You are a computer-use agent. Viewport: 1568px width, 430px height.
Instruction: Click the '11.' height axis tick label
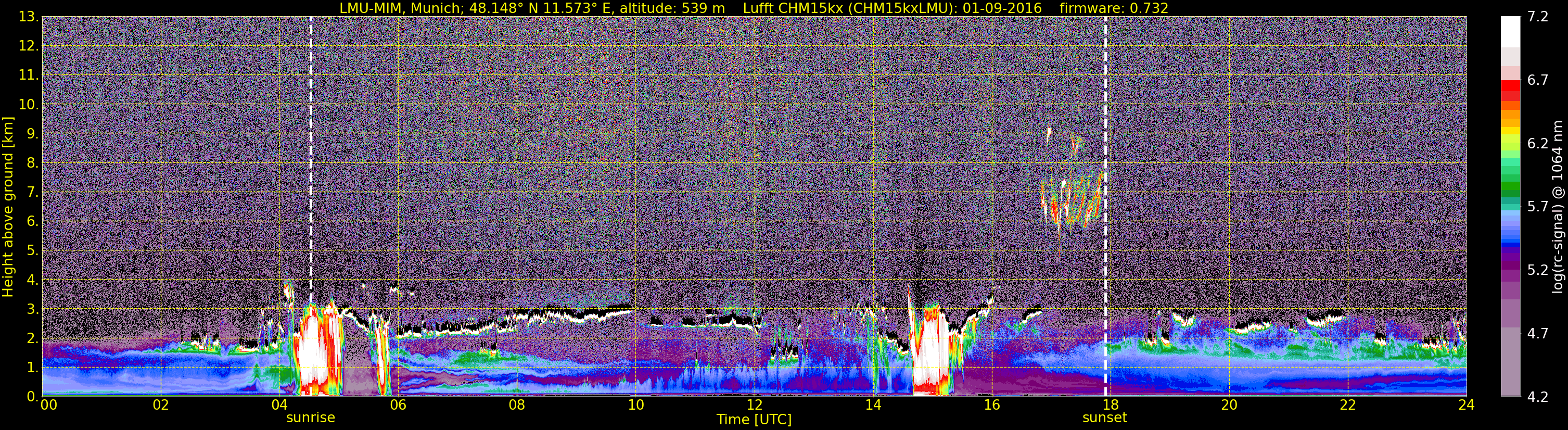click(29, 75)
